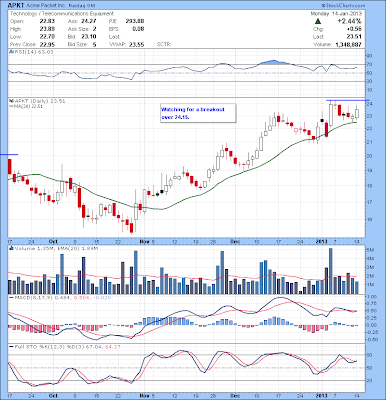Image resolution: width=386 pixels, height=400 pixels.
Task: Click the '2013' label on the price date axis
Action: pos(322,241)
